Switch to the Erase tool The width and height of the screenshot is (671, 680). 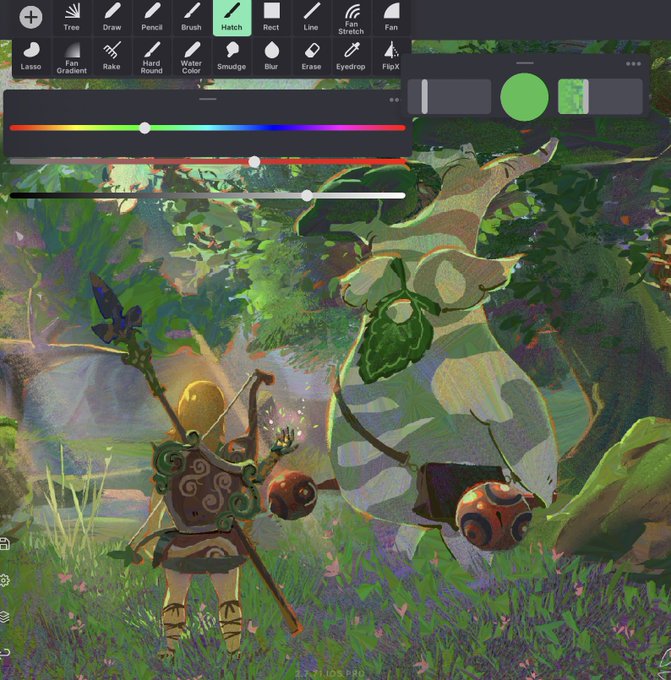311,57
